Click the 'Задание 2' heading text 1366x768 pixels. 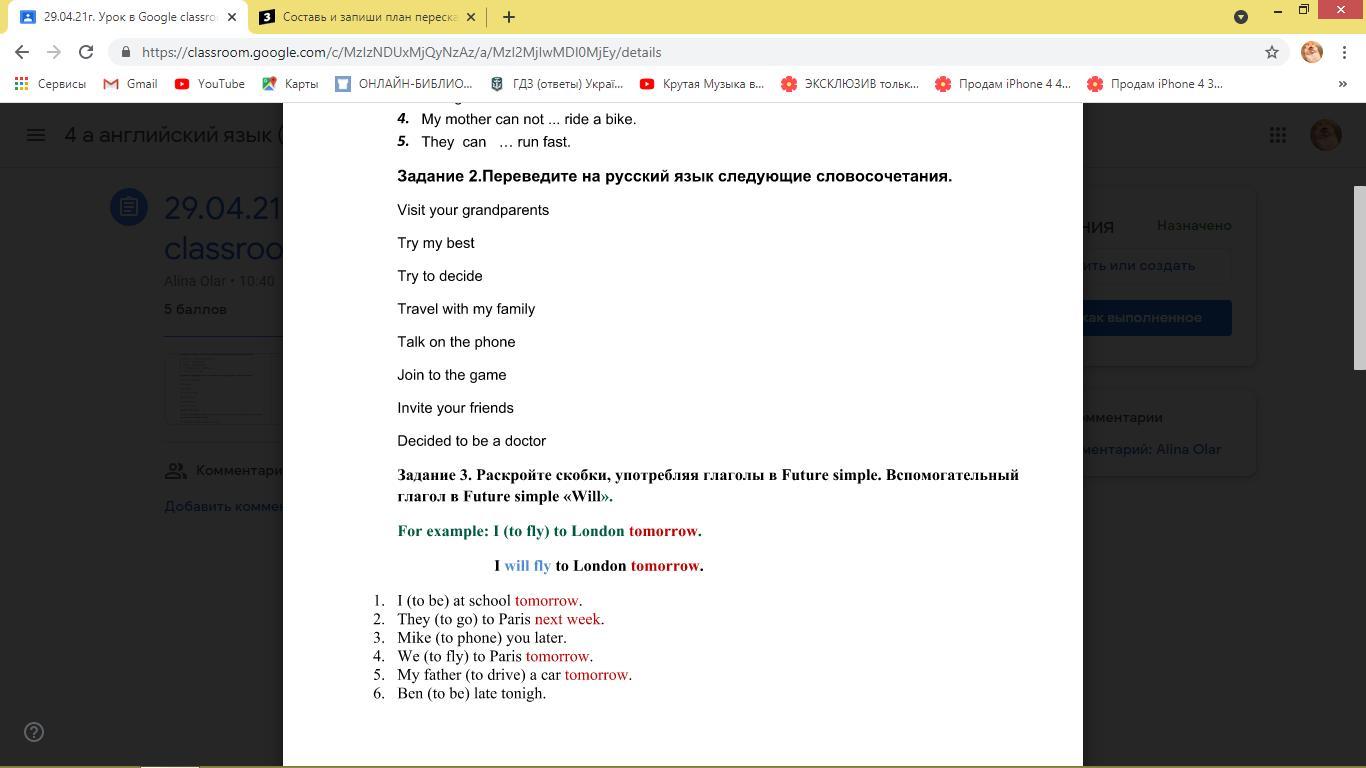tap(674, 176)
